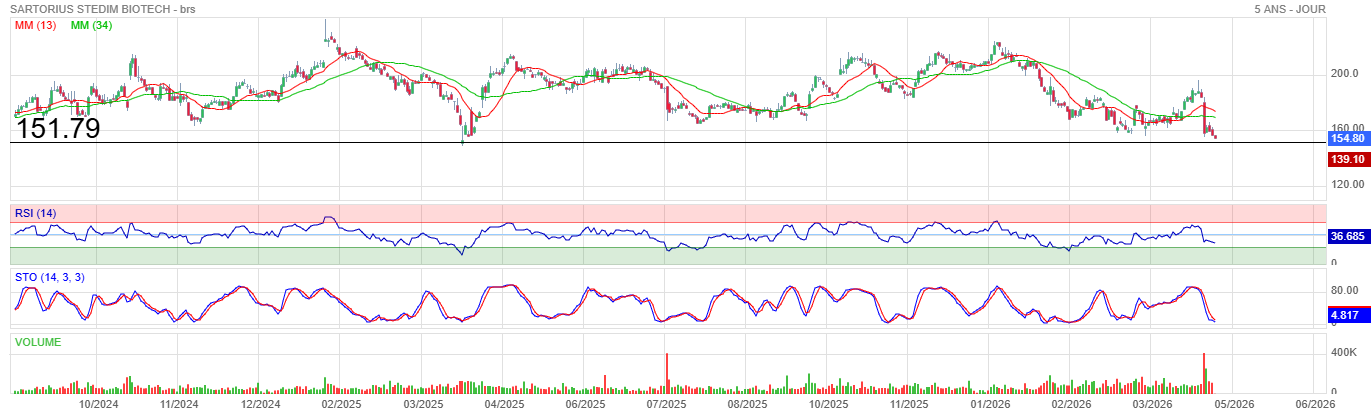Click the 06/2026 date on the time axis
Screen dimensions: 1371x414
(1315, 404)
